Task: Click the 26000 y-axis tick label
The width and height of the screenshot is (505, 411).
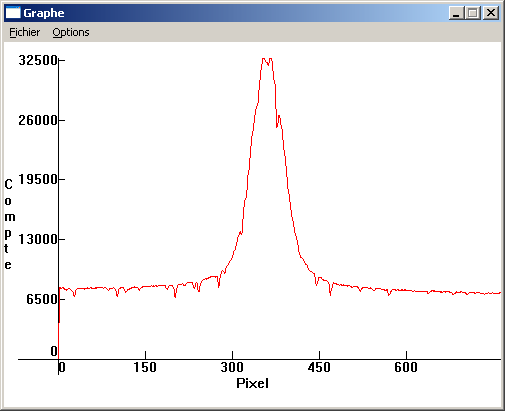Action: [x=38, y=120]
